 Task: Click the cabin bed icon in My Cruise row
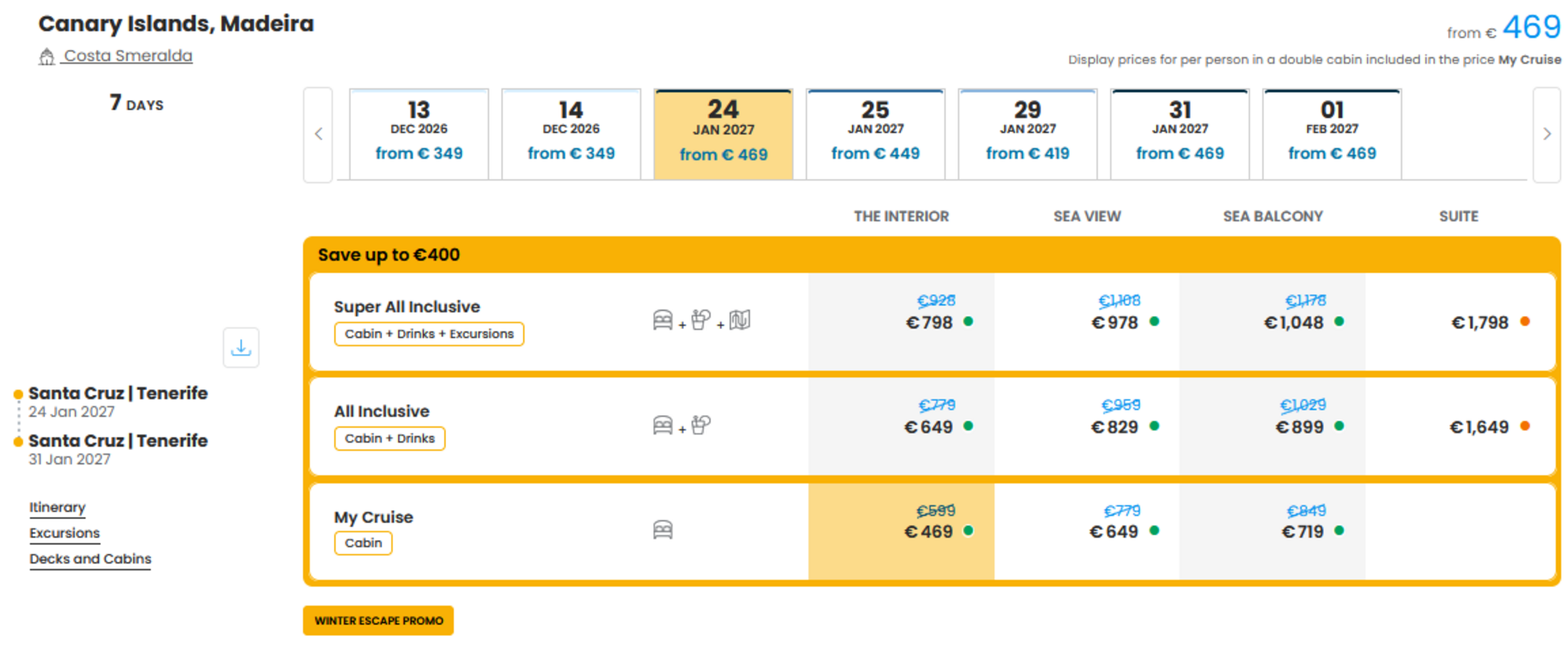pyautogui.click(x=663, y=530)
